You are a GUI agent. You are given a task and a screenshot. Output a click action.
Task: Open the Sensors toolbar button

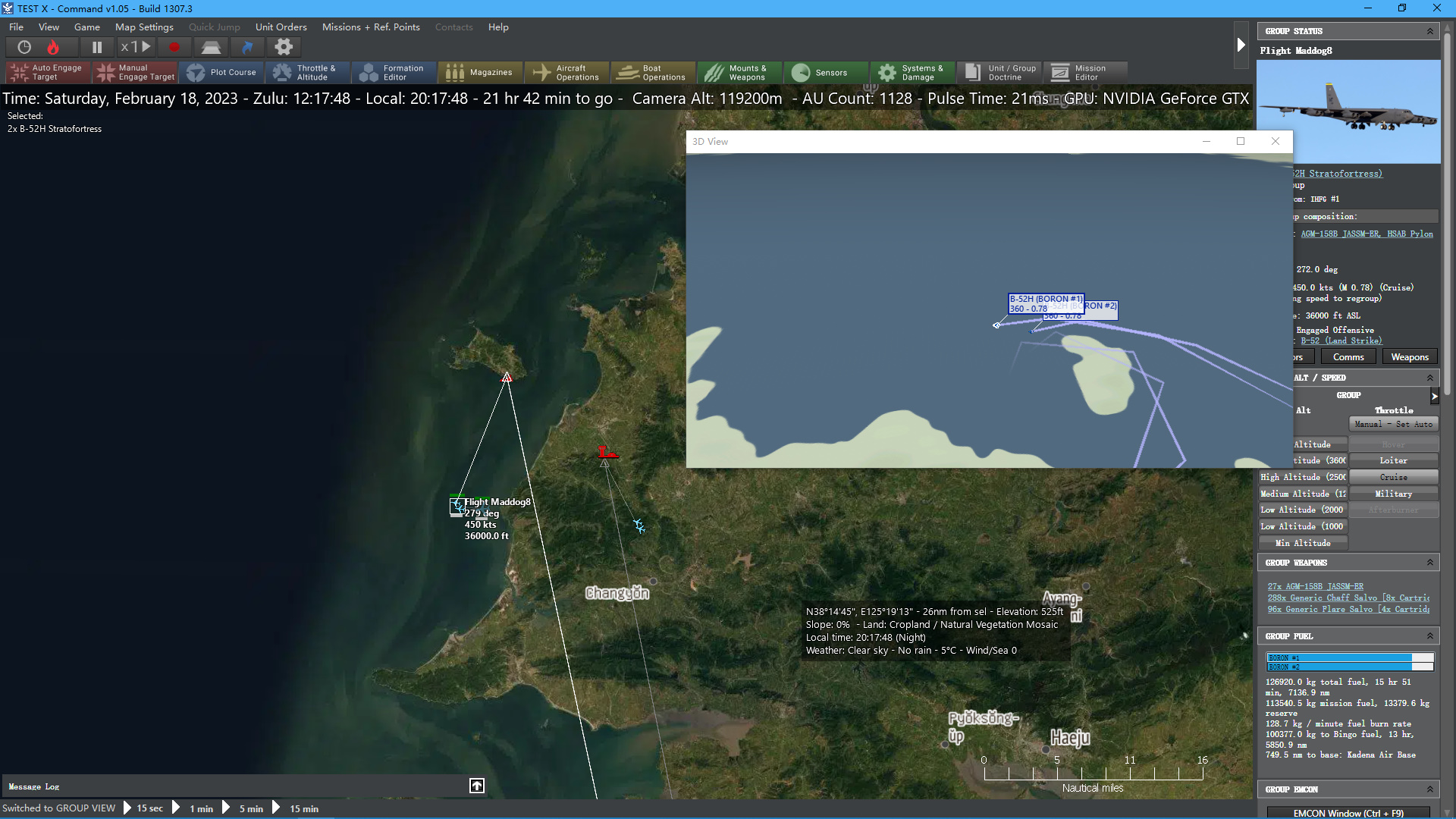coord(825,73)
